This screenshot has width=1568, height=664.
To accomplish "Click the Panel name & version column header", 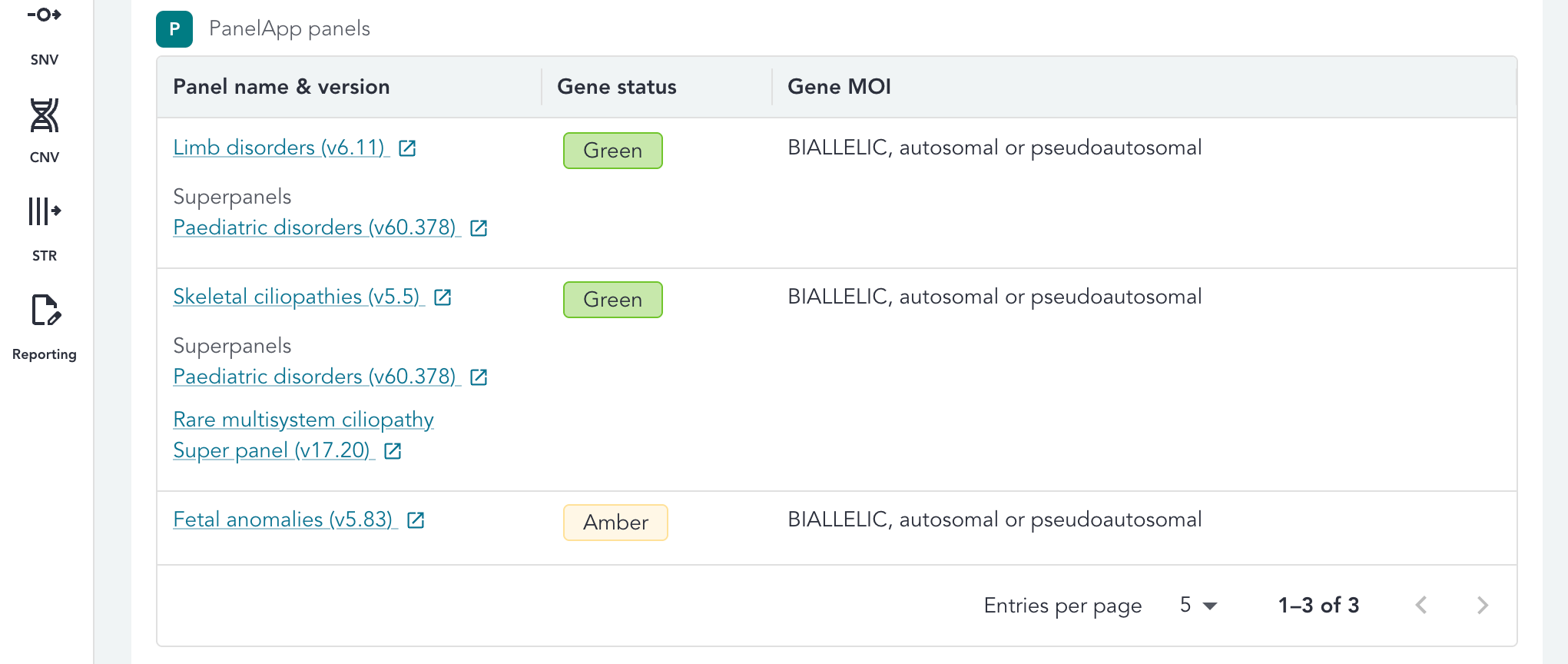I will (x=281, y=87).
